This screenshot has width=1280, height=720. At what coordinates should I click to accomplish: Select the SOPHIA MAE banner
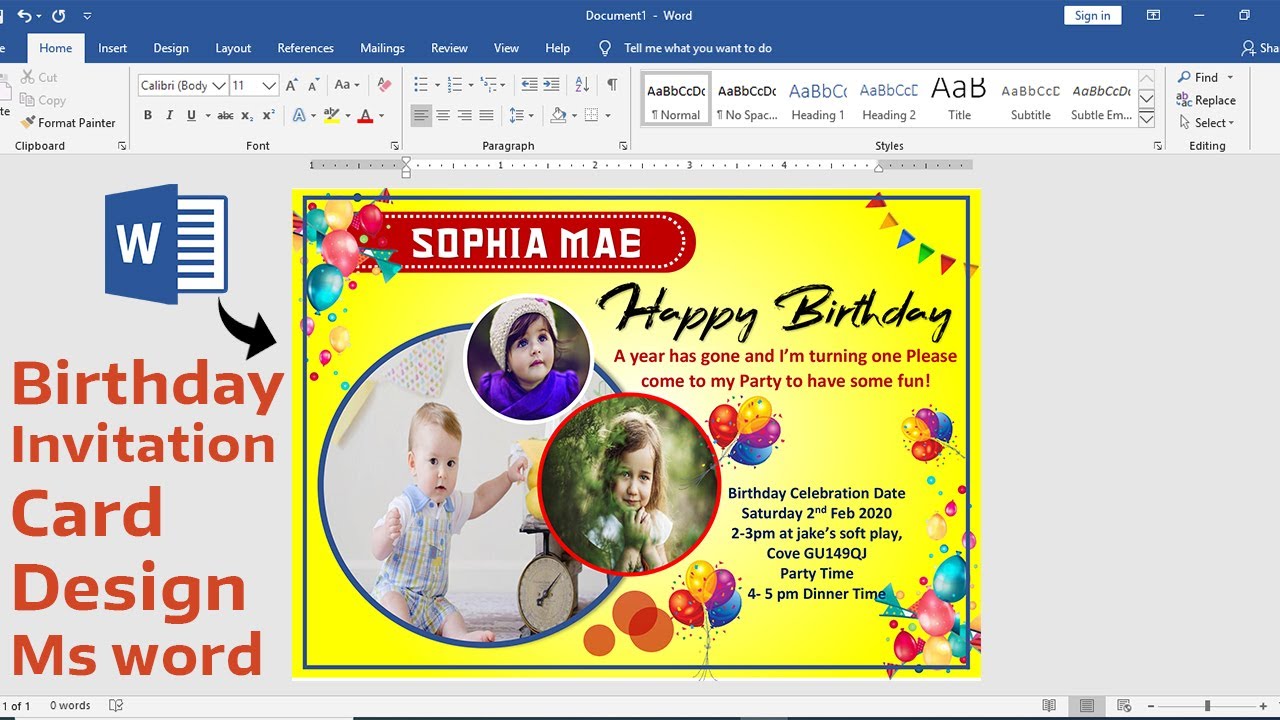527,242
